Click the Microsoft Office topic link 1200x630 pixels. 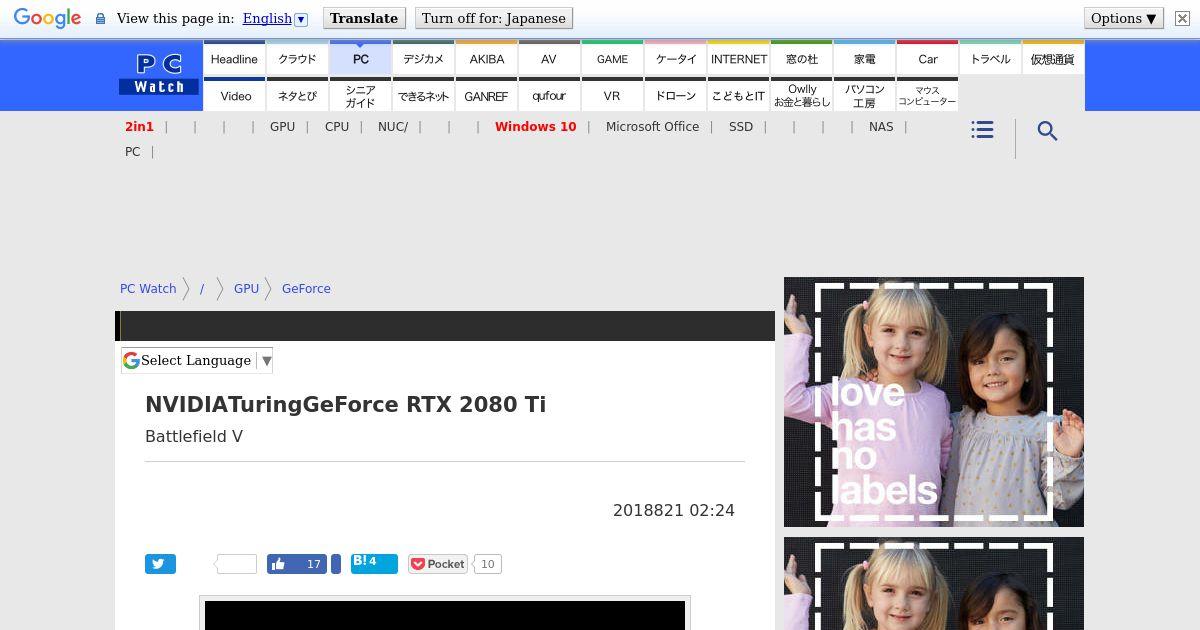(x=652, y=127)
